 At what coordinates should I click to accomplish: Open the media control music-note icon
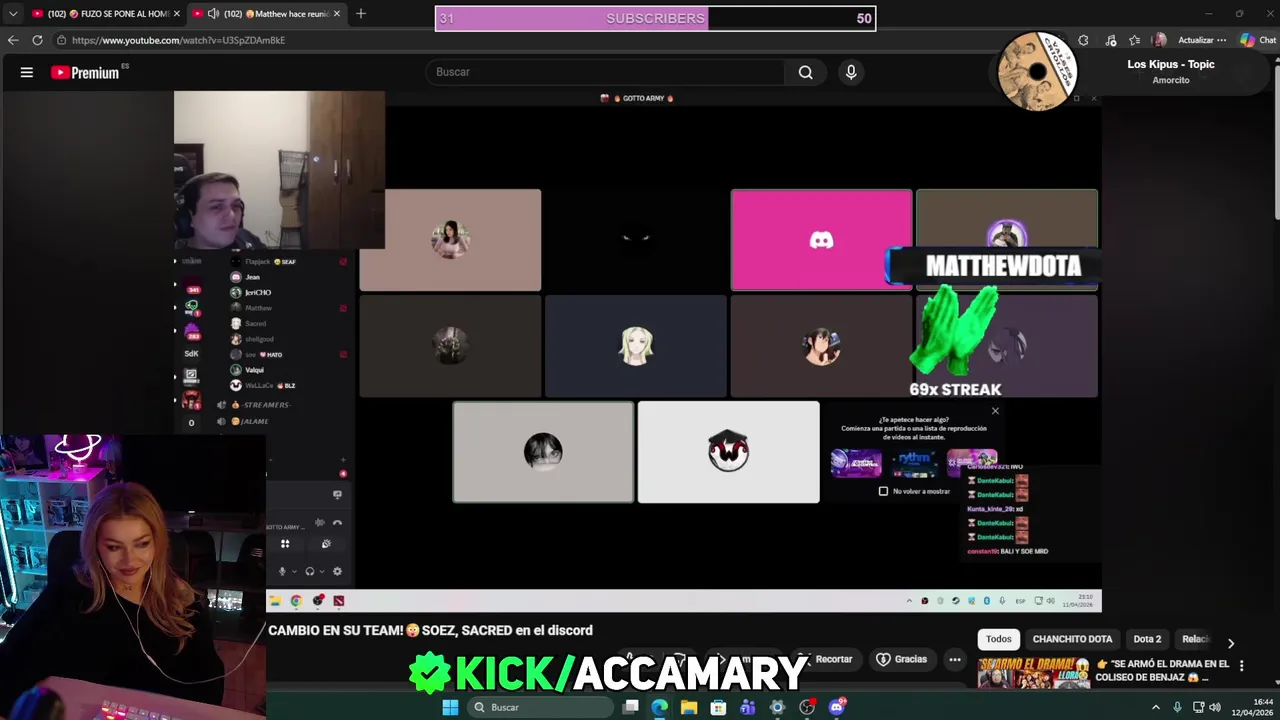pos(1110,40)
